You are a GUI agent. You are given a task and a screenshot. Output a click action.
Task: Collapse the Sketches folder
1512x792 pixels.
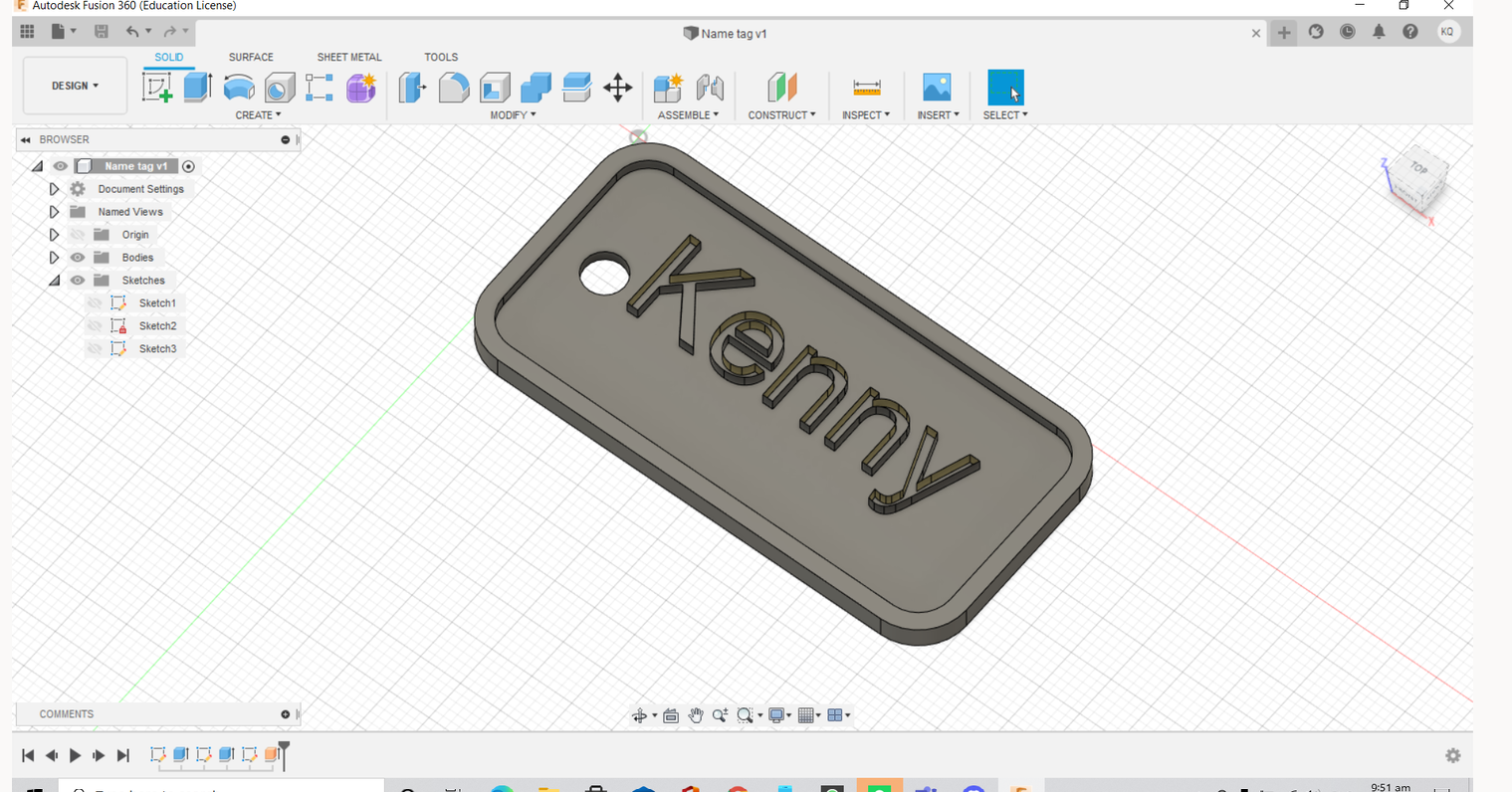coord(54,281)
